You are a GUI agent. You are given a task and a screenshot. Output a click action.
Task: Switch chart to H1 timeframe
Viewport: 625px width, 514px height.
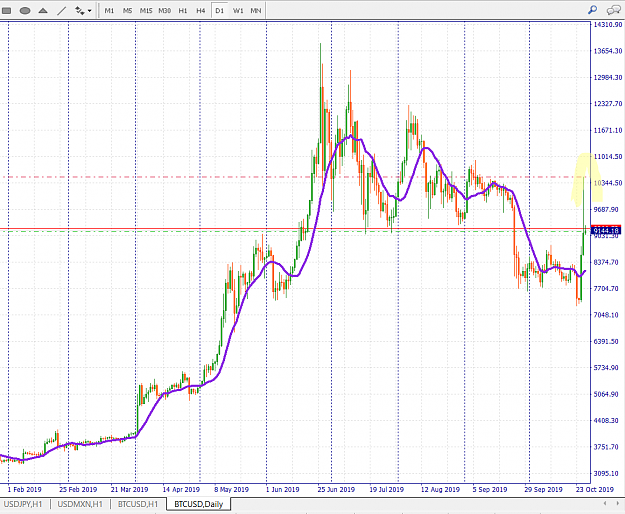tap(183, 11)
